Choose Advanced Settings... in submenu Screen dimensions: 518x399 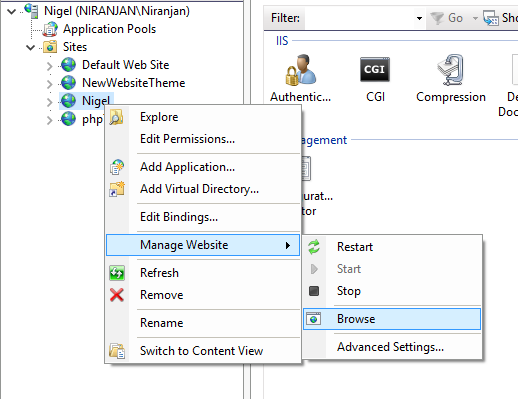(392, 347)
